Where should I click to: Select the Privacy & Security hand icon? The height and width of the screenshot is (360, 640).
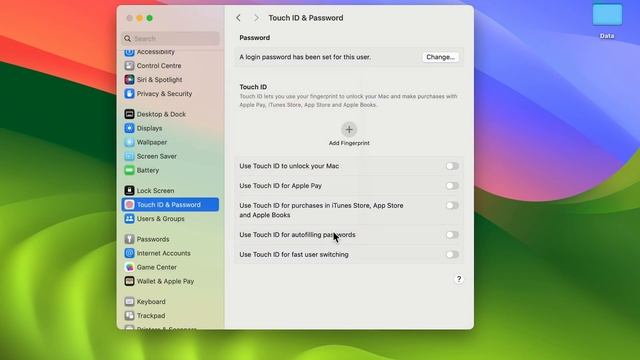click(x=129, y=93)
